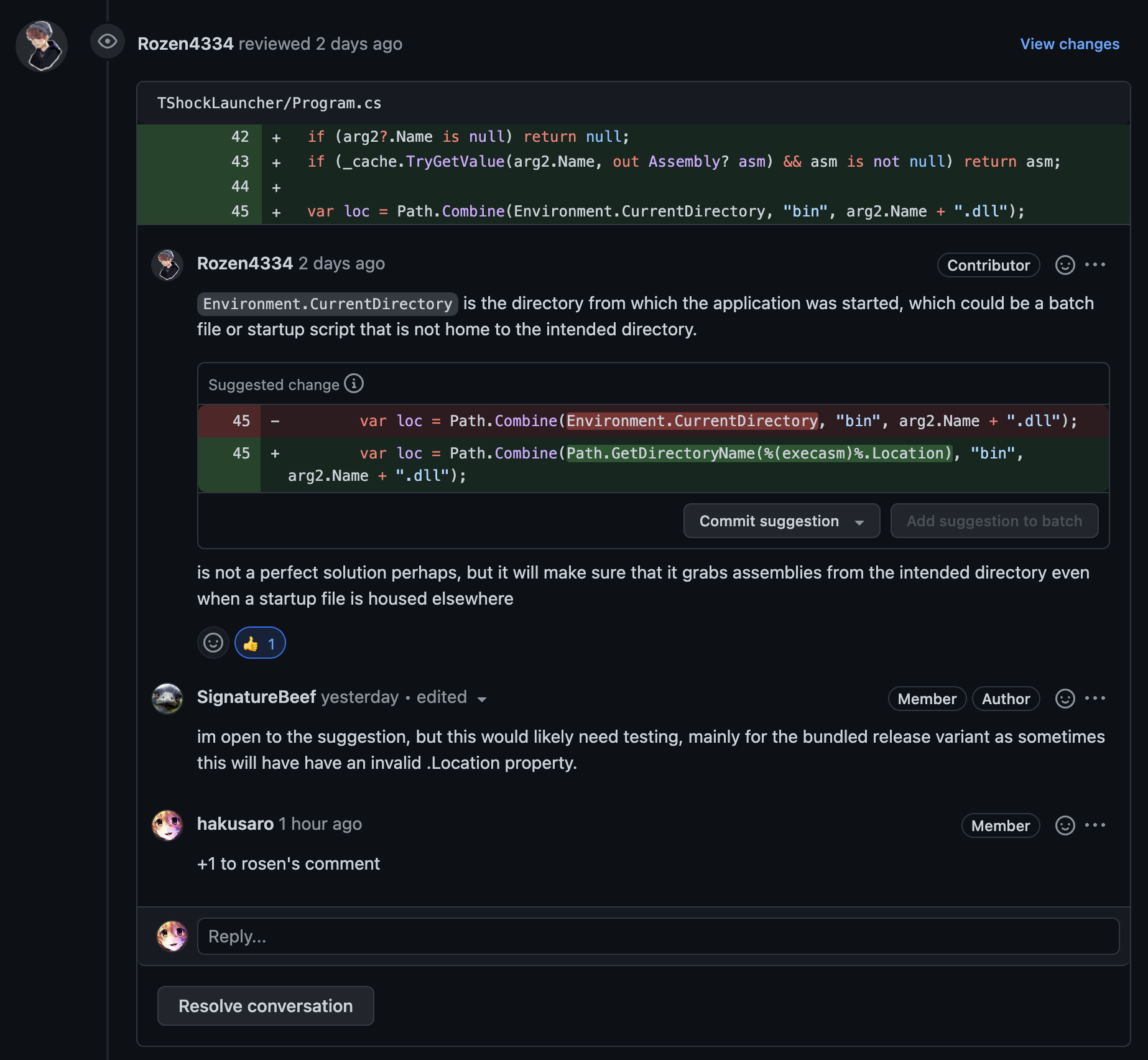Screen dimensions: 1148x1060
Task: Open the add-reaction smiley below the suggestion text
Action: tap(213, 642)
